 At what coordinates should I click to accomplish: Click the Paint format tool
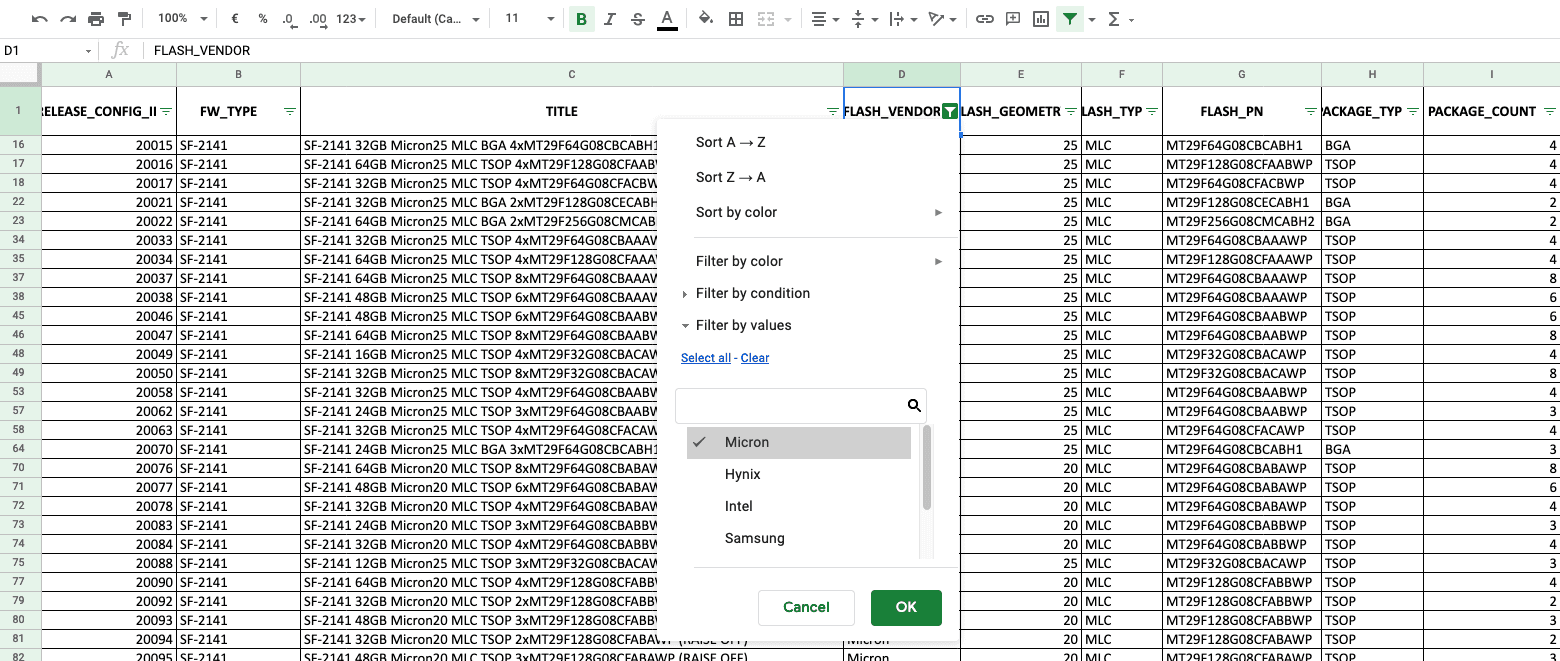(124, 18)
